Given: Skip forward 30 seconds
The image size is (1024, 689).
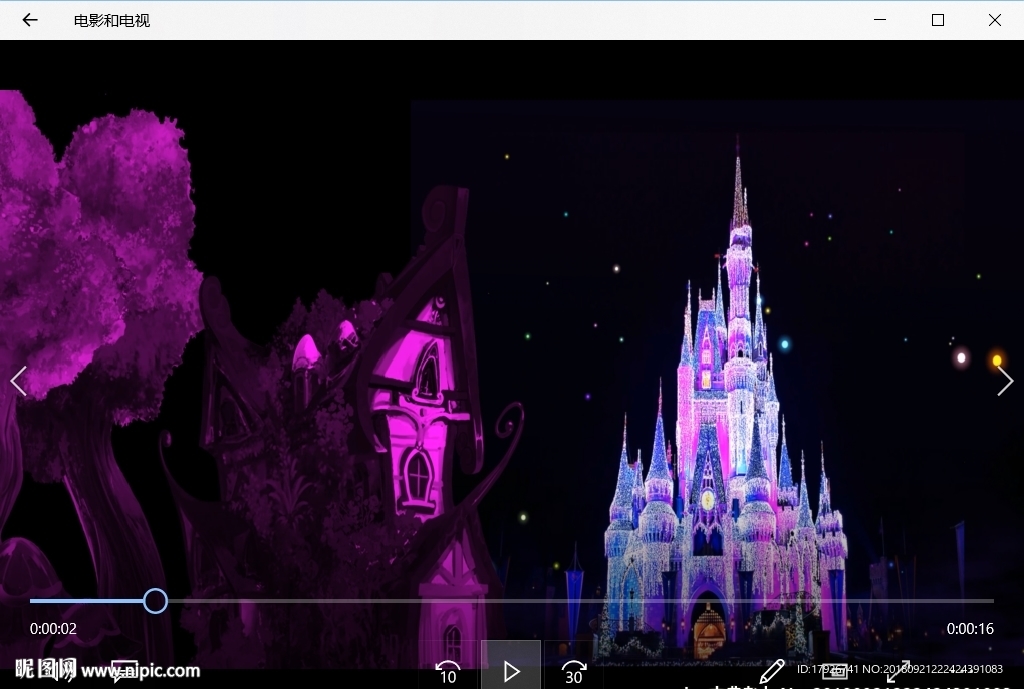Looking at the screenshot, I should click(573, 671).
